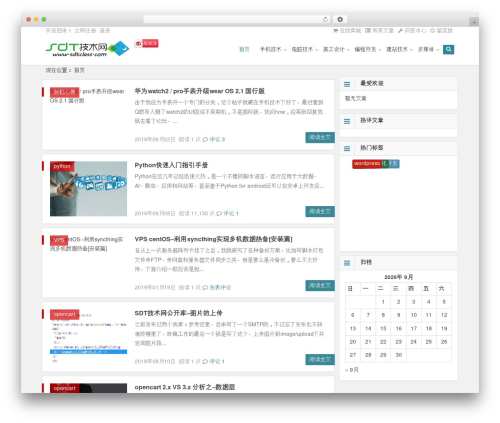Select the wordpress tag under 热门标签
This screenshot has height=423, width=500.
coord(367,164)
